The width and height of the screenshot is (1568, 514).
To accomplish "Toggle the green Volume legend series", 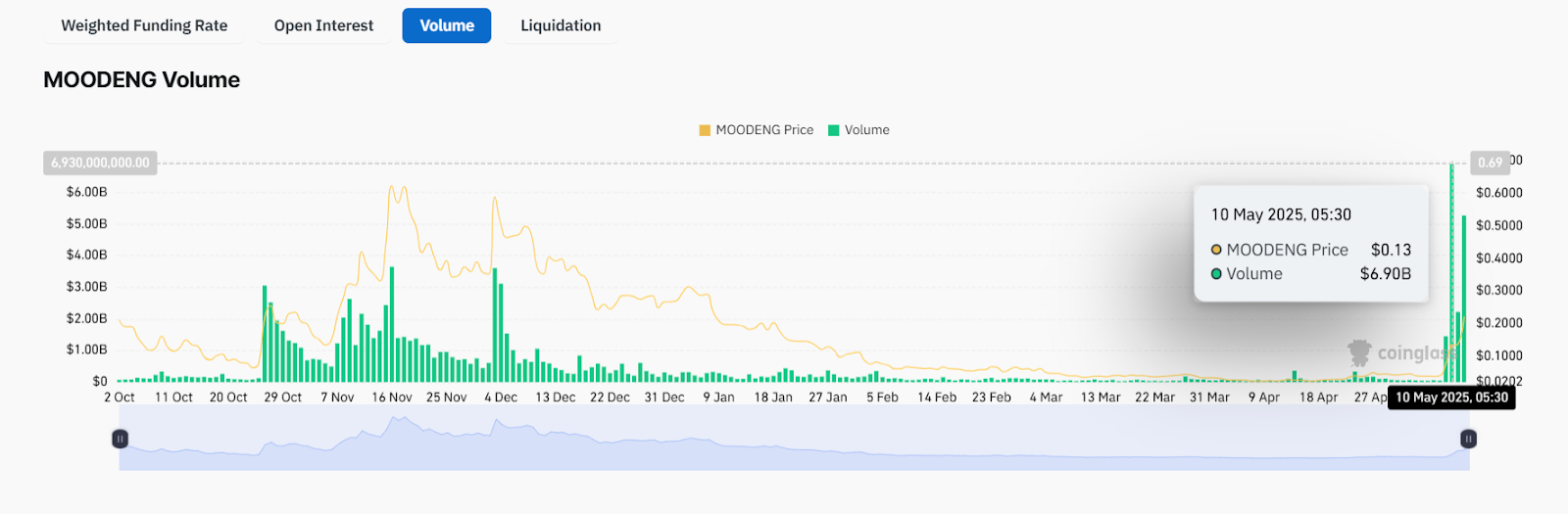I will click(858, 130).
